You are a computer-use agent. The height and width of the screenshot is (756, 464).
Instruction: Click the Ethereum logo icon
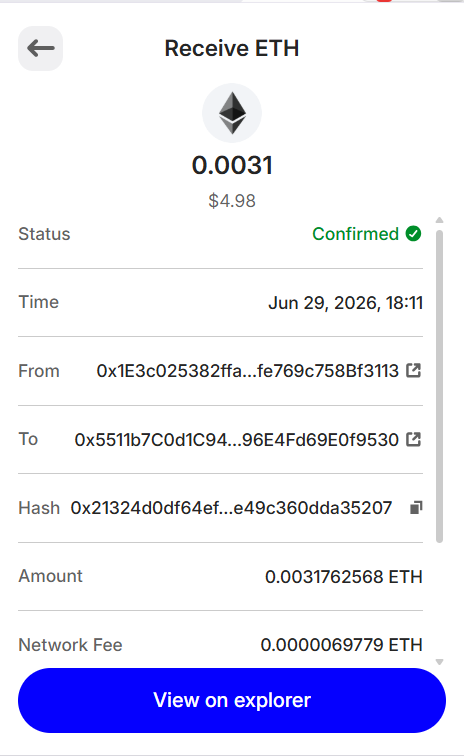pos(232,113)
